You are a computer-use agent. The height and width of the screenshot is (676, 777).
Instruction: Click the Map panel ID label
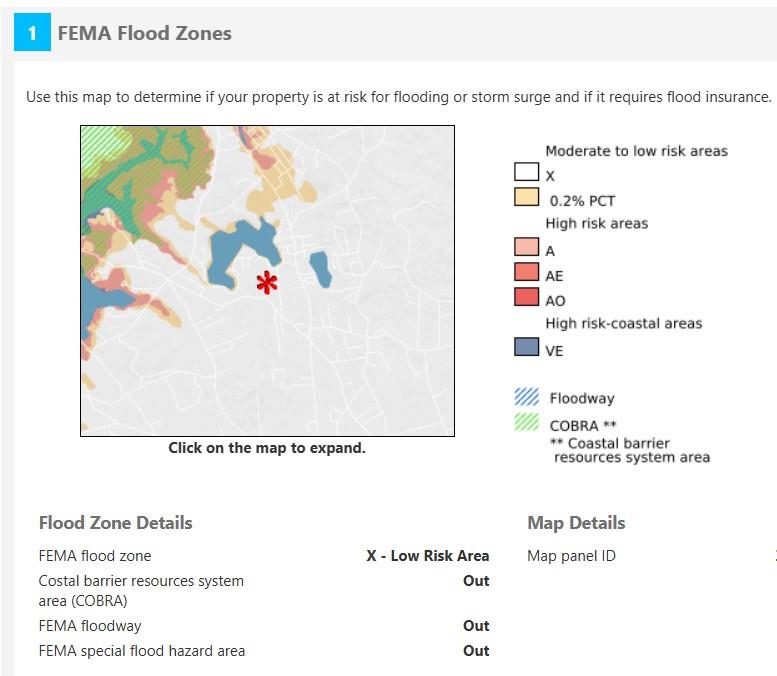[x=571, y=556]
